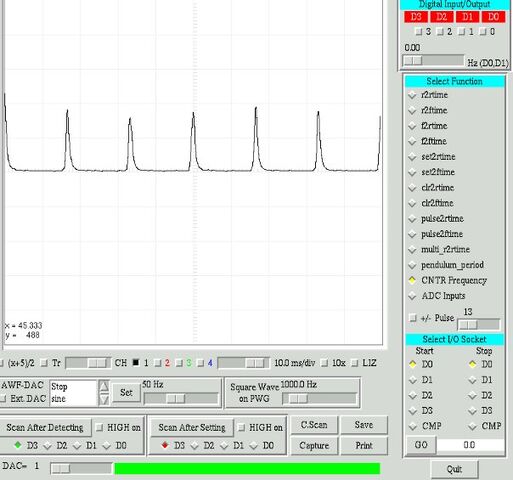Click the AWF-DAC list up arrow
The width and height of the screenshot is (513, 480).
104,387
